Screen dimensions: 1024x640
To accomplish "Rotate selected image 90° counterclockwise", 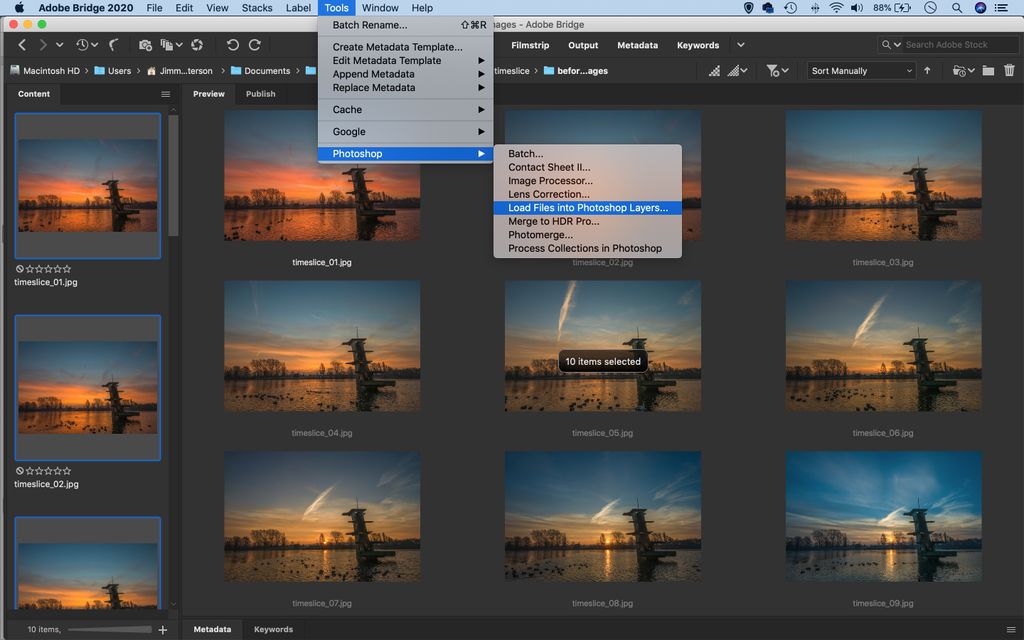I will [233, 45].
